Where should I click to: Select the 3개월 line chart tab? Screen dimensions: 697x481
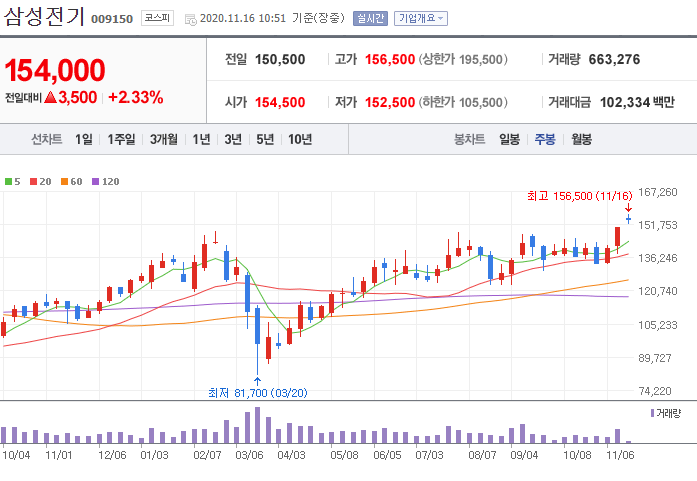pos(164,140)
